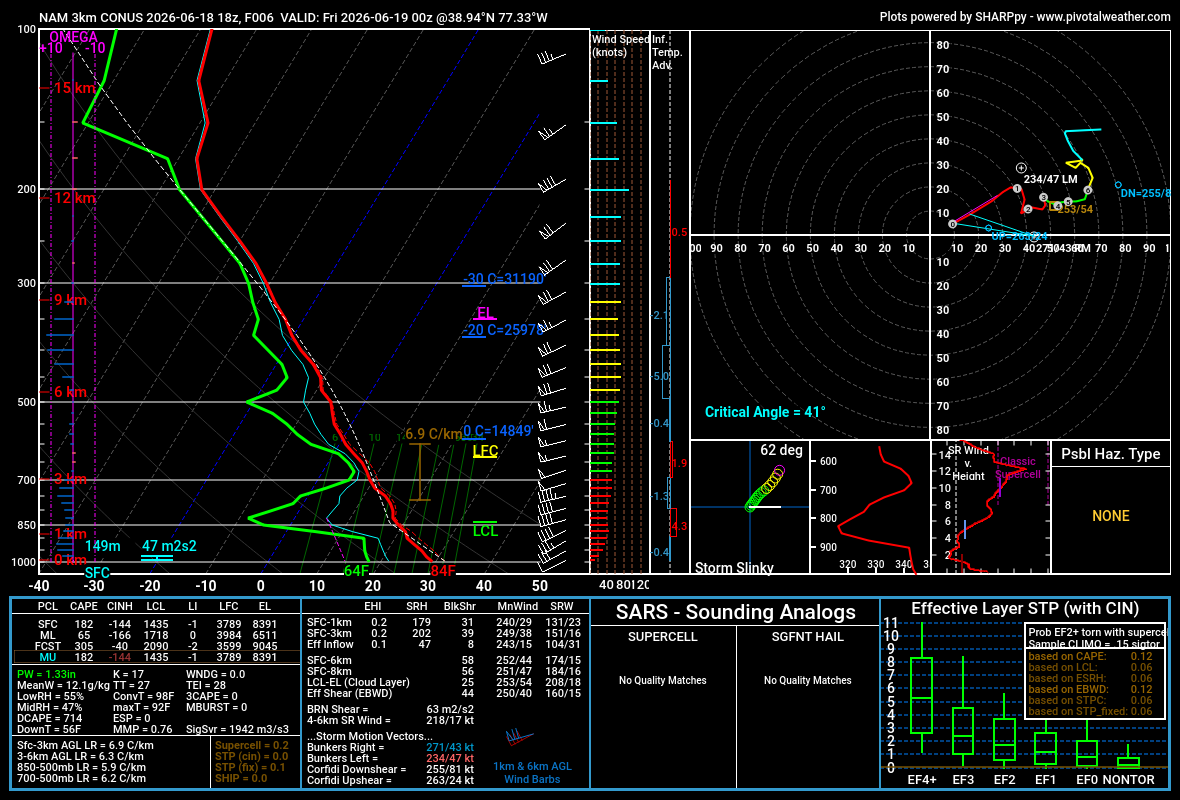Click the 64F surface dewpoint value
The height and width of the screenshot is (800, 1180).
click(x=356, y=571)
